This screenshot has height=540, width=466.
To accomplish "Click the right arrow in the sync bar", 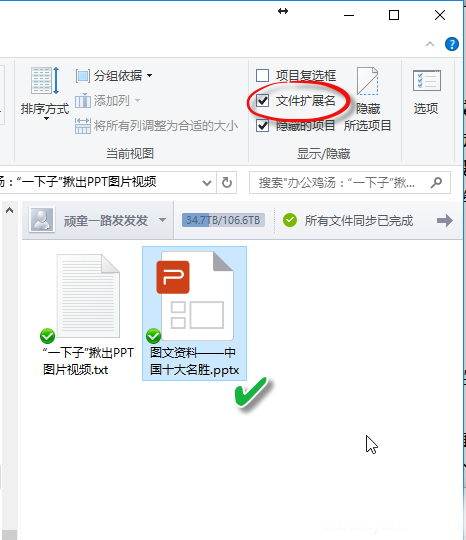I will tap(444, 220).
